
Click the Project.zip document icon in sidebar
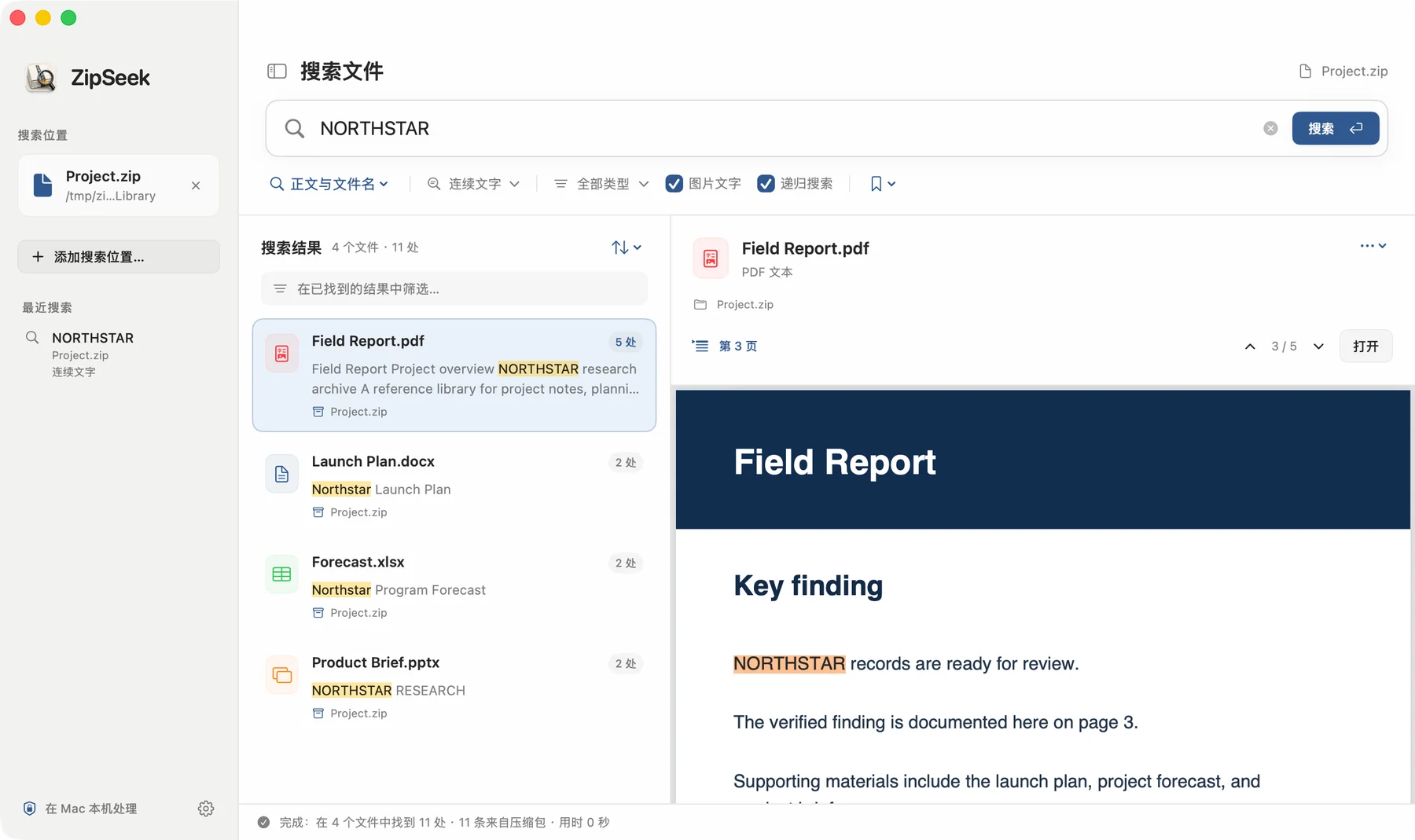tap(42, 185)
